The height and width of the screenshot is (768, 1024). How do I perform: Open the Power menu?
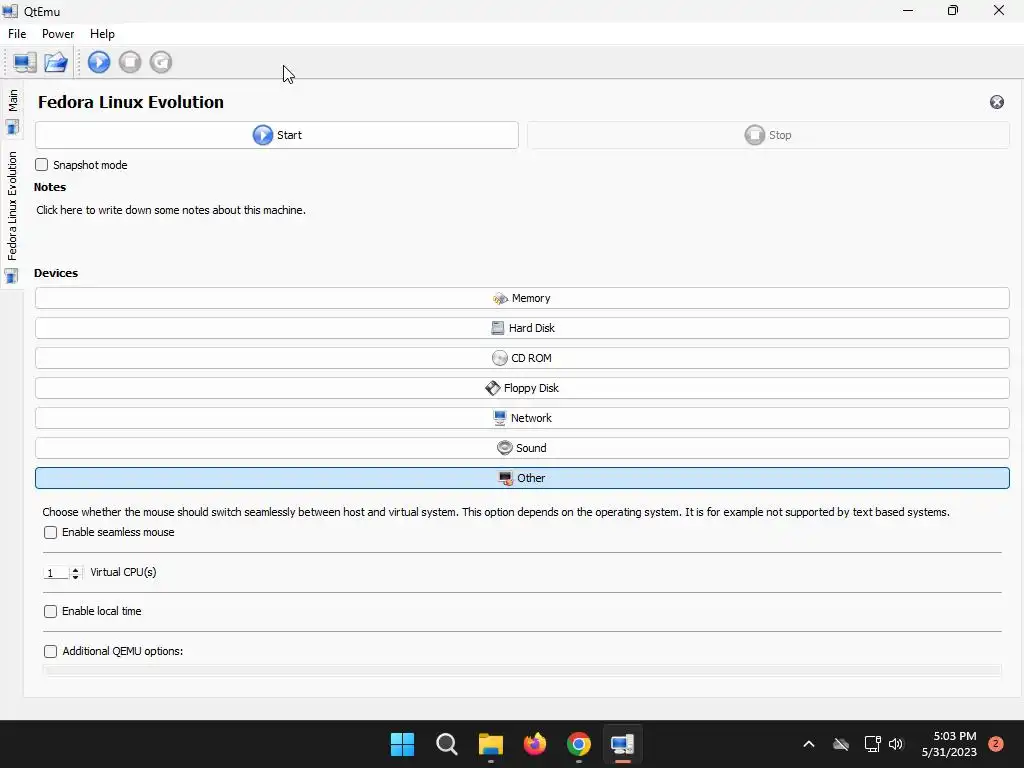tap(58, 34)
